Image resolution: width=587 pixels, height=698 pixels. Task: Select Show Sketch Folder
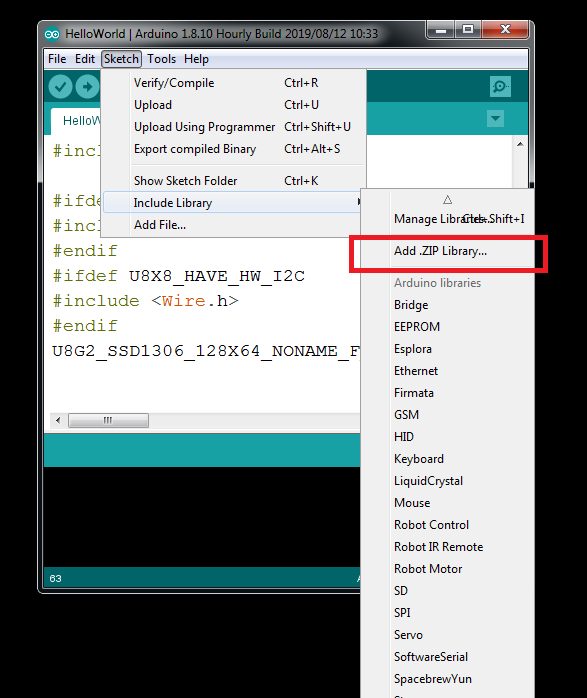234,181
